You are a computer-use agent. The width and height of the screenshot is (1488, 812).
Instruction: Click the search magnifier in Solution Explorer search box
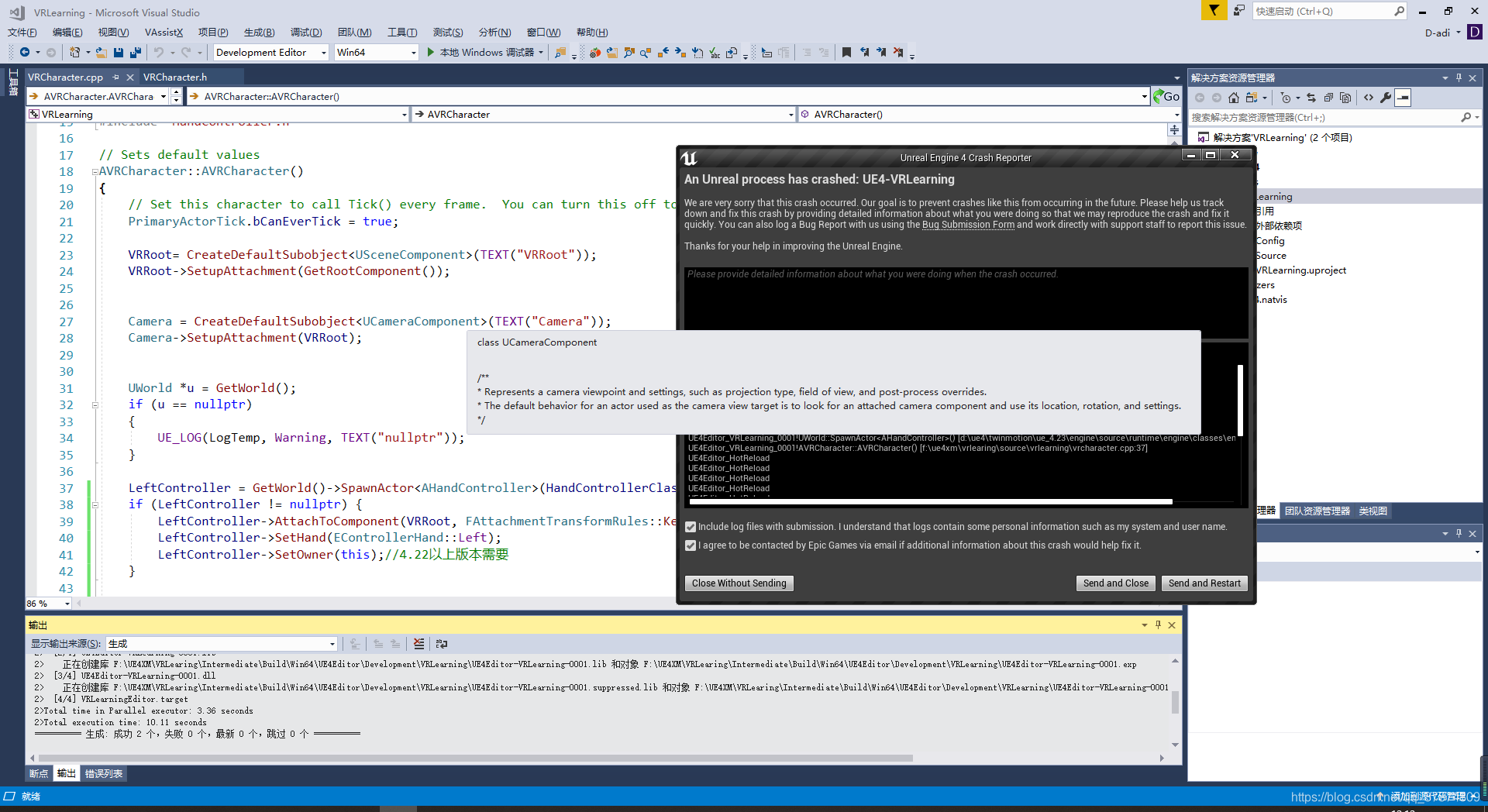[x=1466, y=117]
